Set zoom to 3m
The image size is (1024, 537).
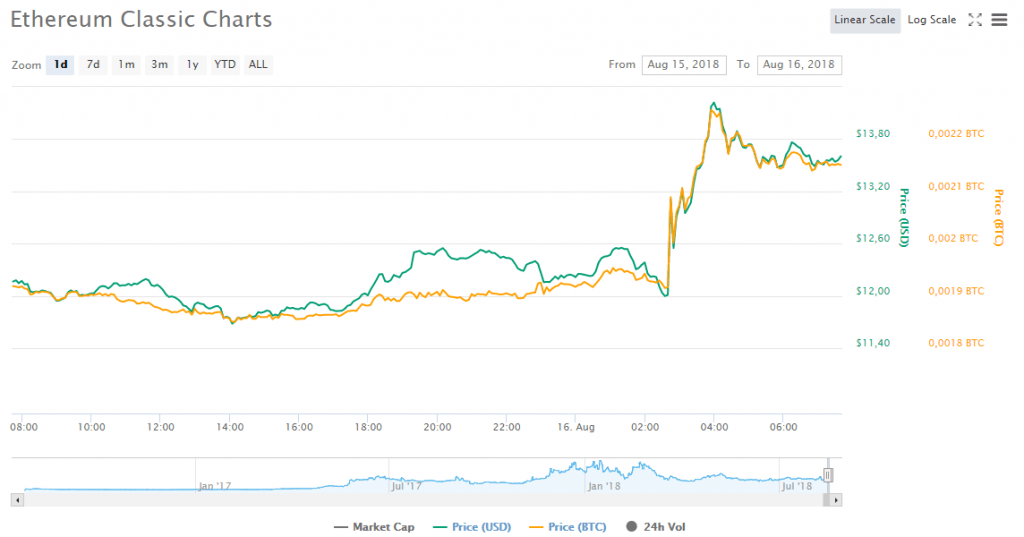coord(159,65)
